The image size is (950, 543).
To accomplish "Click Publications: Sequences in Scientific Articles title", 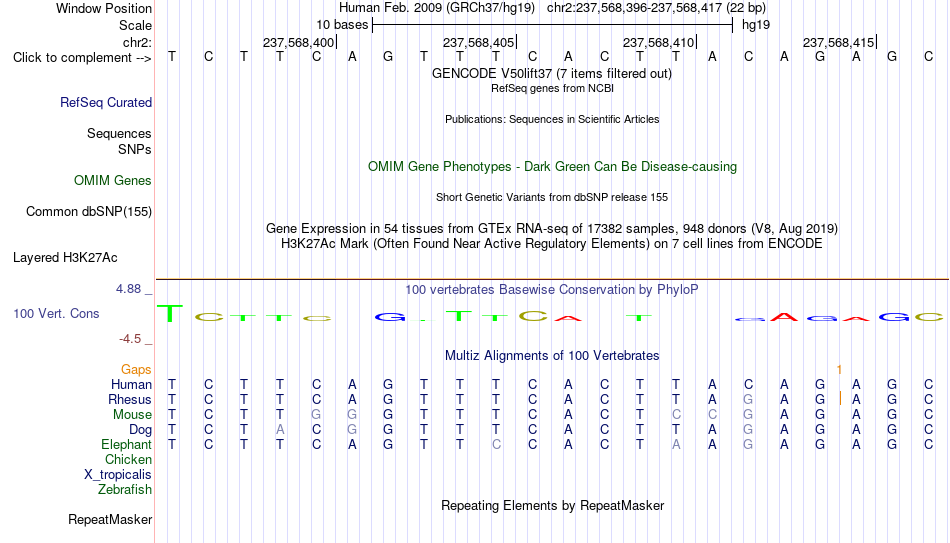I will pos(552,119).
